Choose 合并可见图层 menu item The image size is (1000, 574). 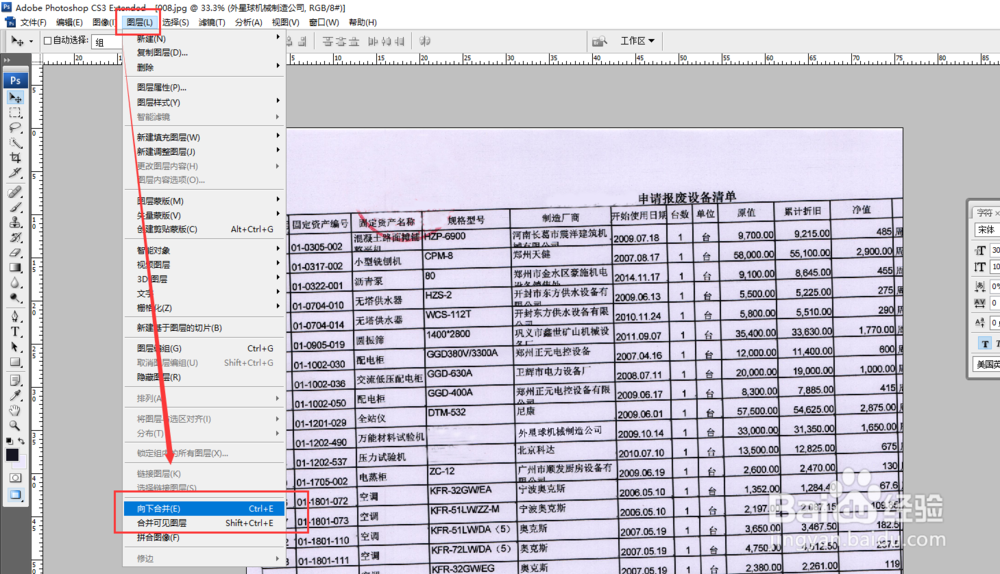coord(204,523)
